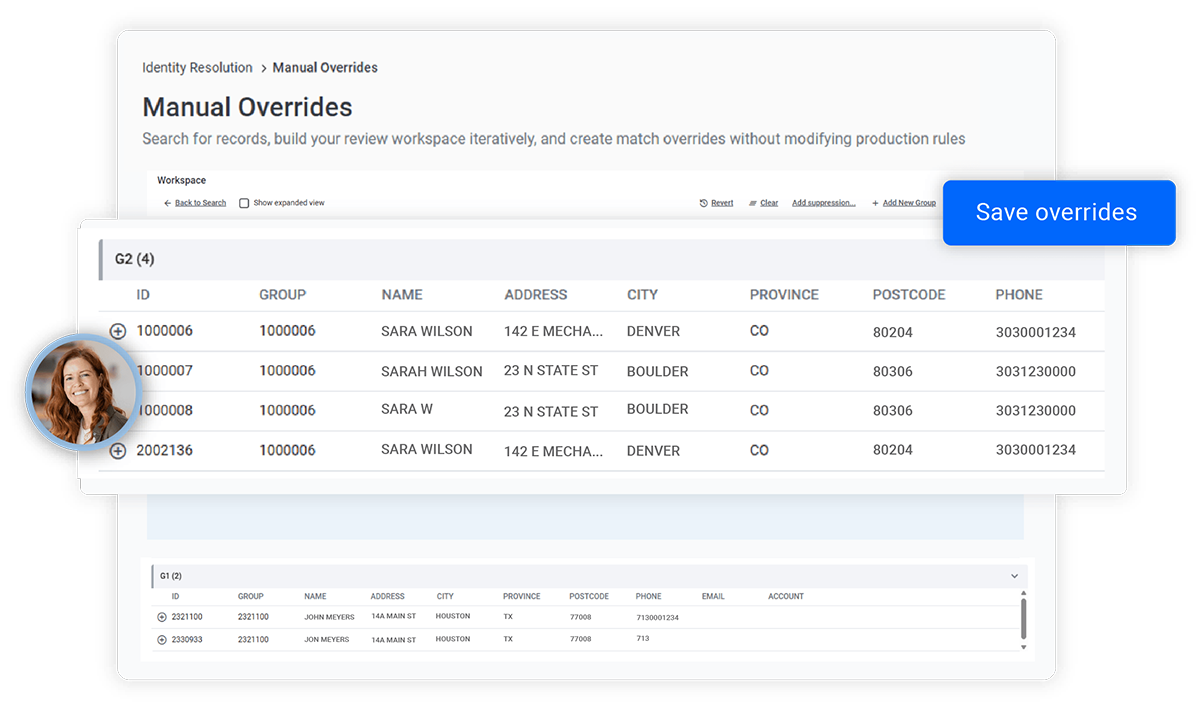This screenshot has height=709, width=1200.
Task: Click the Workspace panel title
Action: 181,181
